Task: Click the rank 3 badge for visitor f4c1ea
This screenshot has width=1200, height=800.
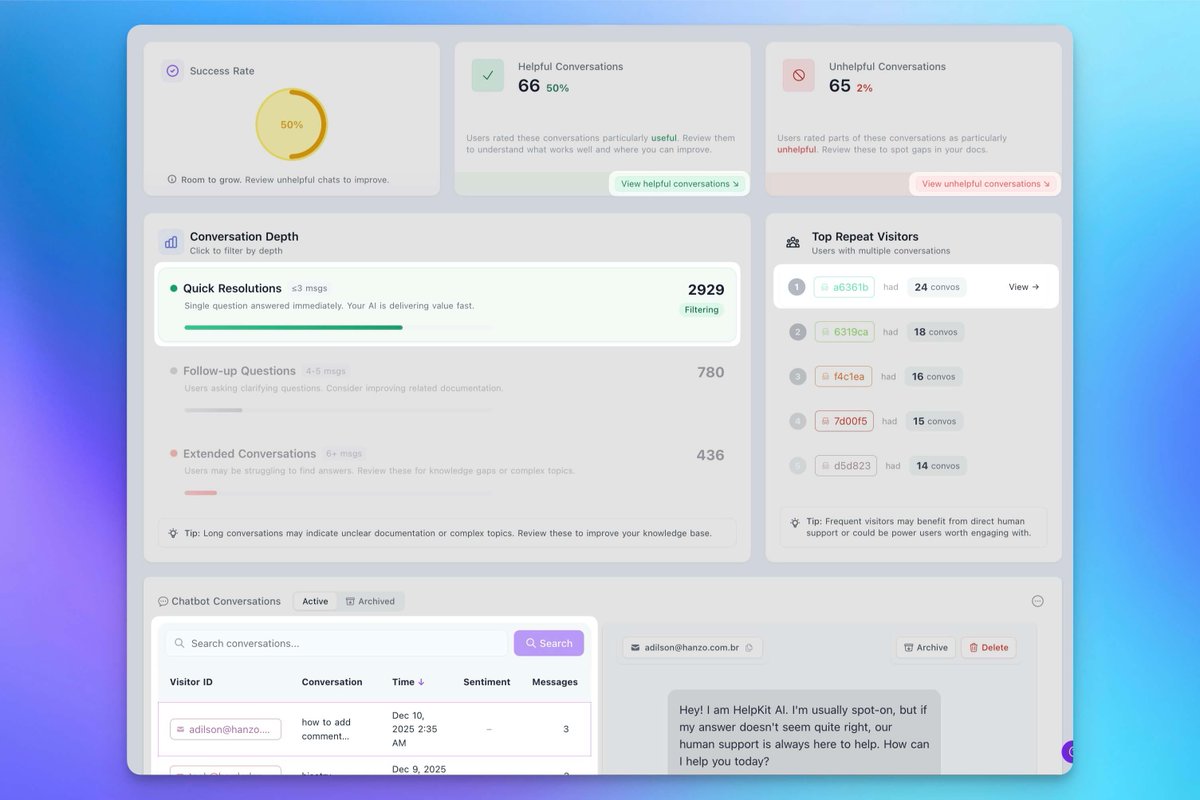Action: click(797, 377)
